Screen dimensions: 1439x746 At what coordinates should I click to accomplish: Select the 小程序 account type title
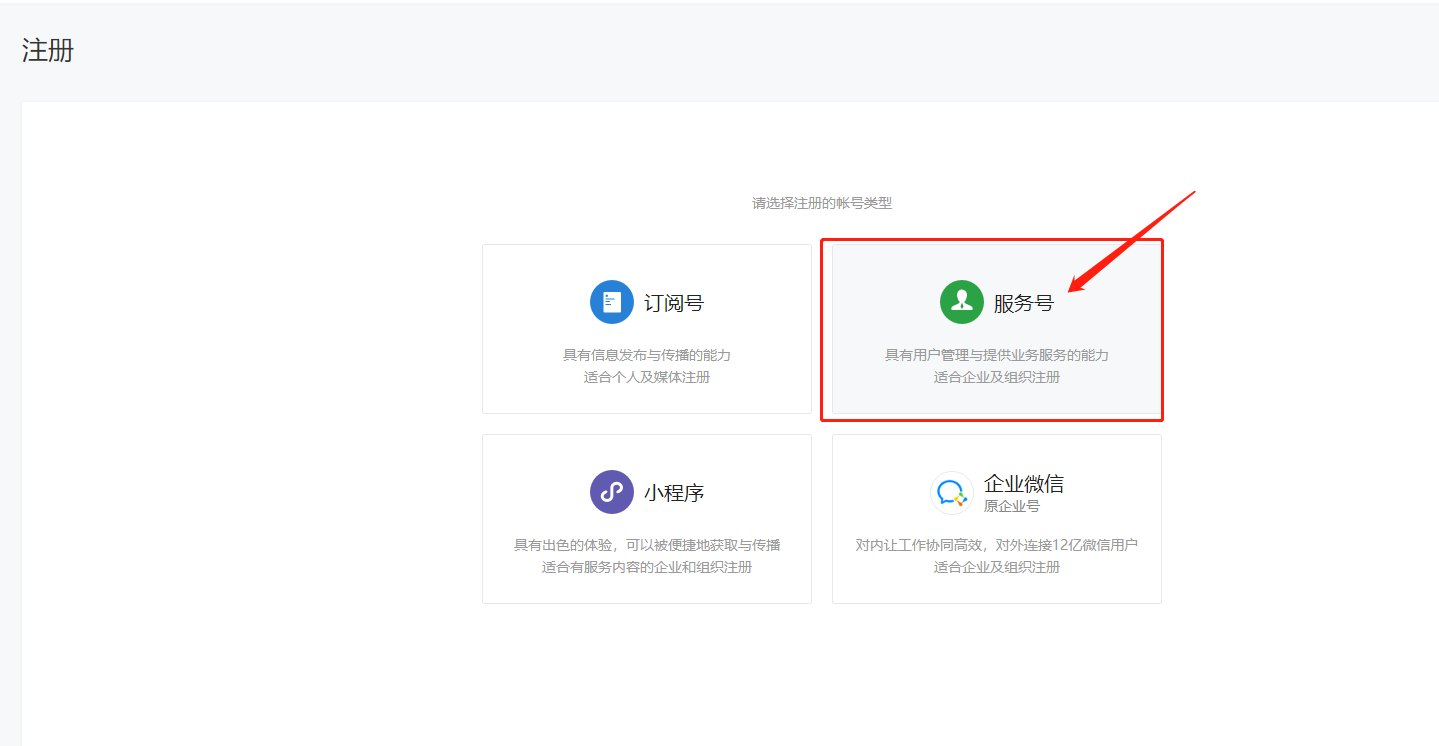coord(674,493)
